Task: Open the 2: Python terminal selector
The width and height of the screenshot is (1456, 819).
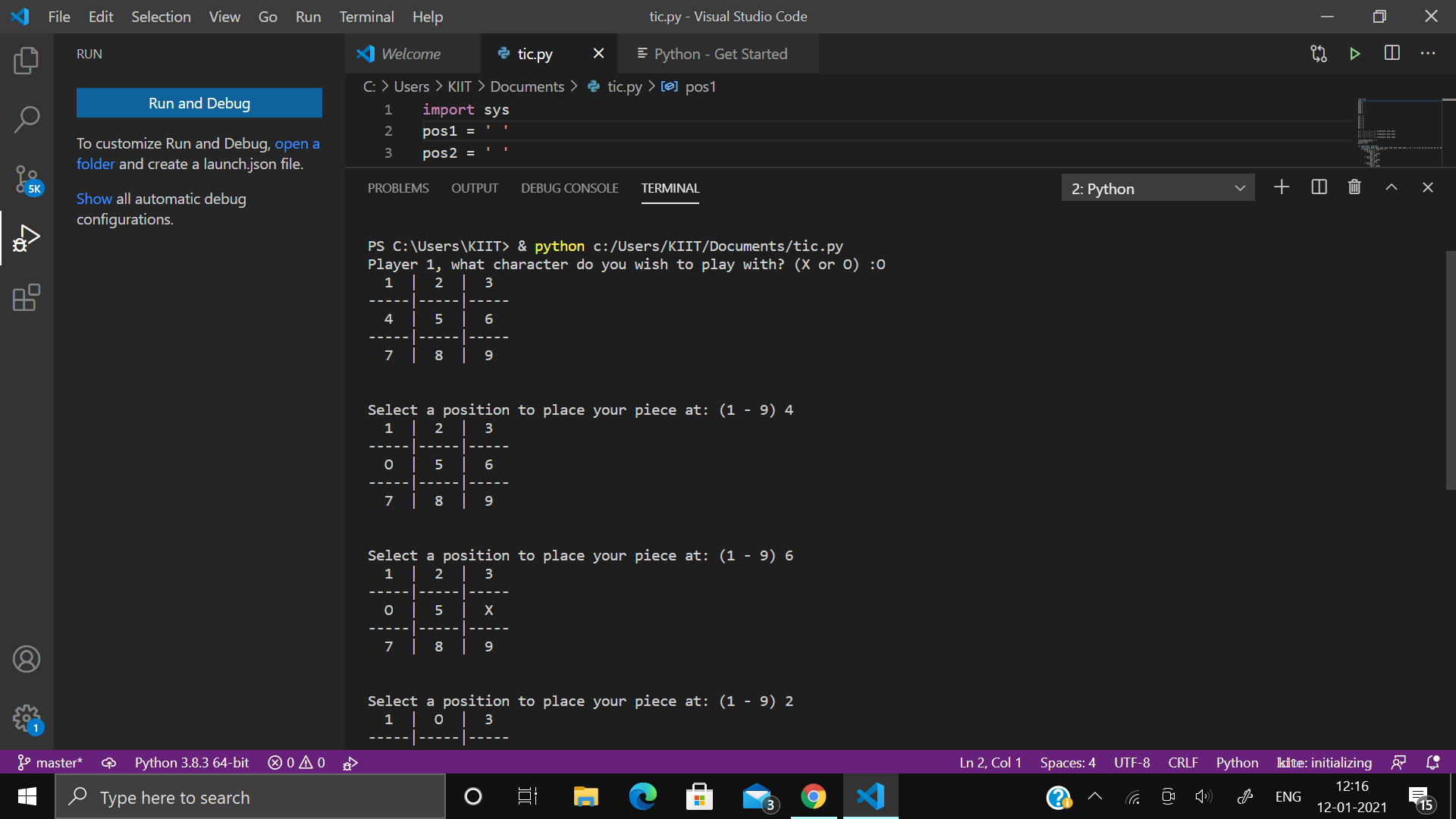Action: point(1156,187)
